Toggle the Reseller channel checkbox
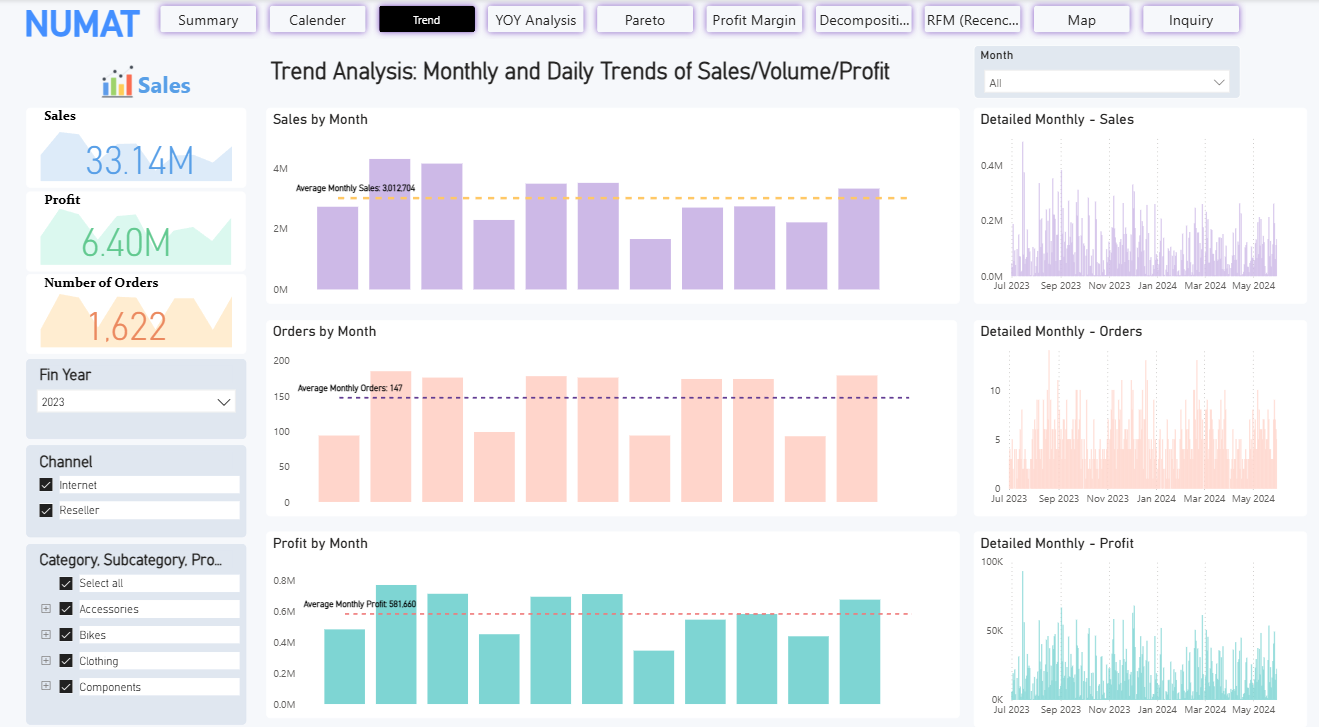Screen dimensions: 1319x727 (45, 510)
